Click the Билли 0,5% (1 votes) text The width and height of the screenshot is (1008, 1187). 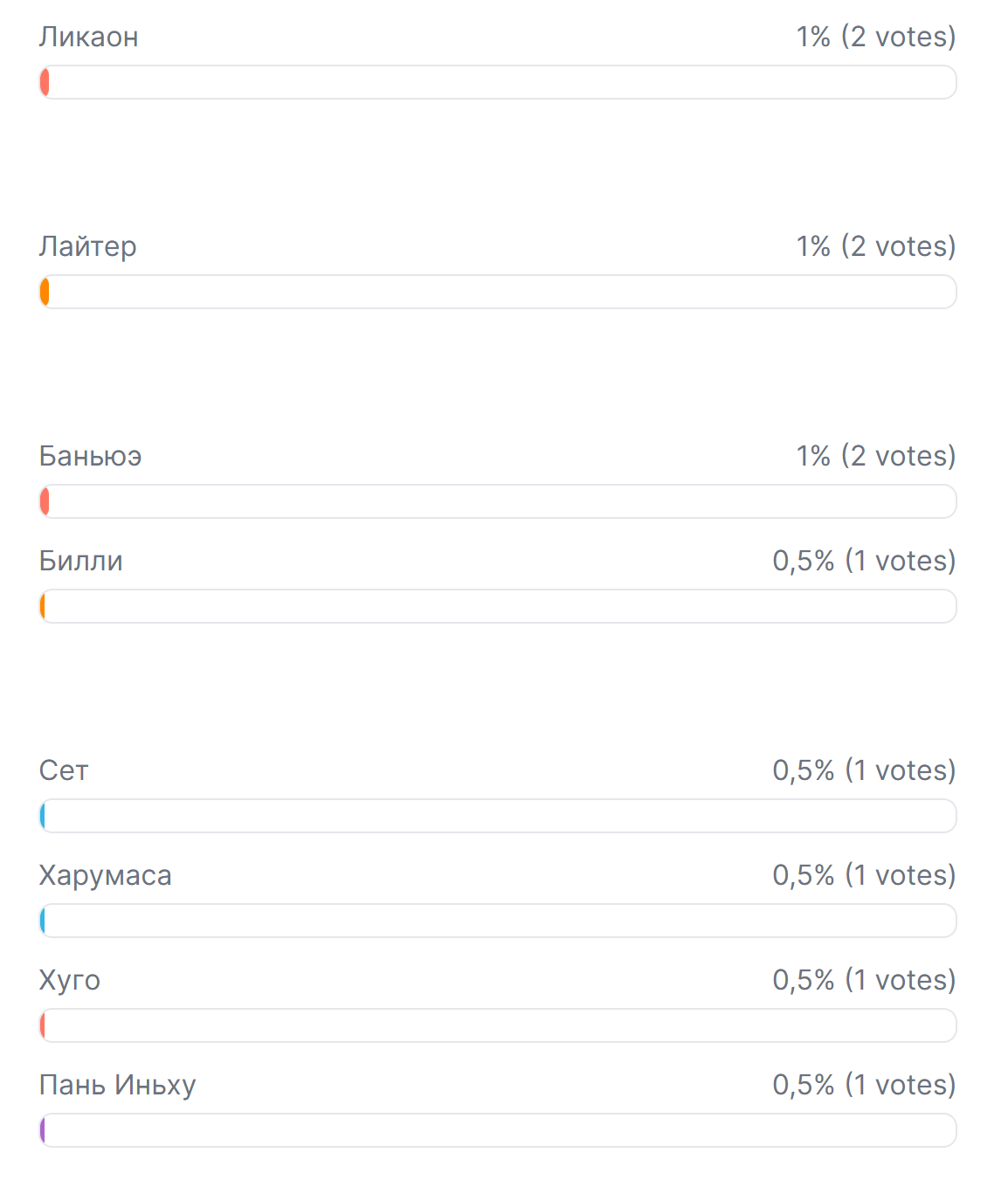coord(864,561)
